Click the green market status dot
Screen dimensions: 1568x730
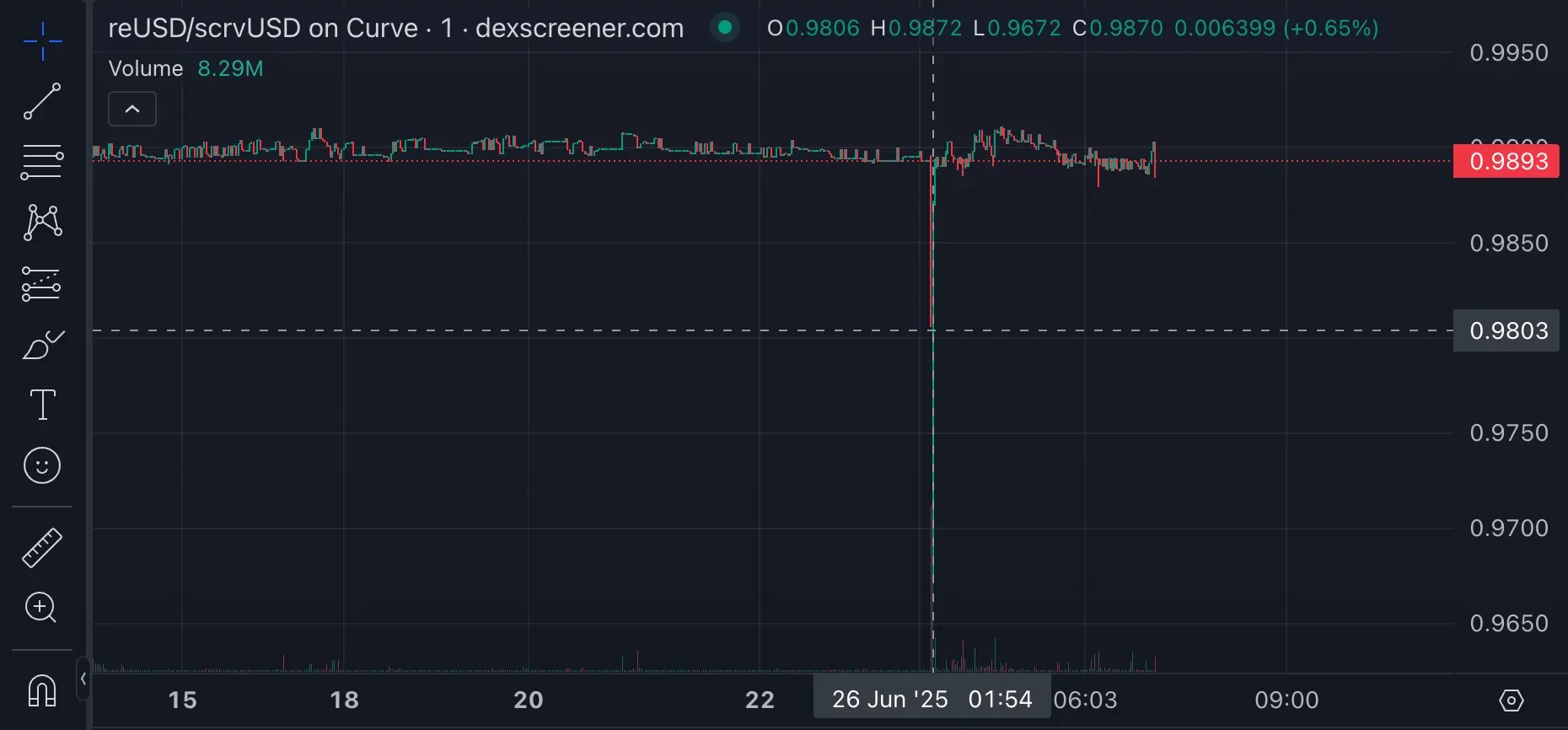(x=724, y=28)
